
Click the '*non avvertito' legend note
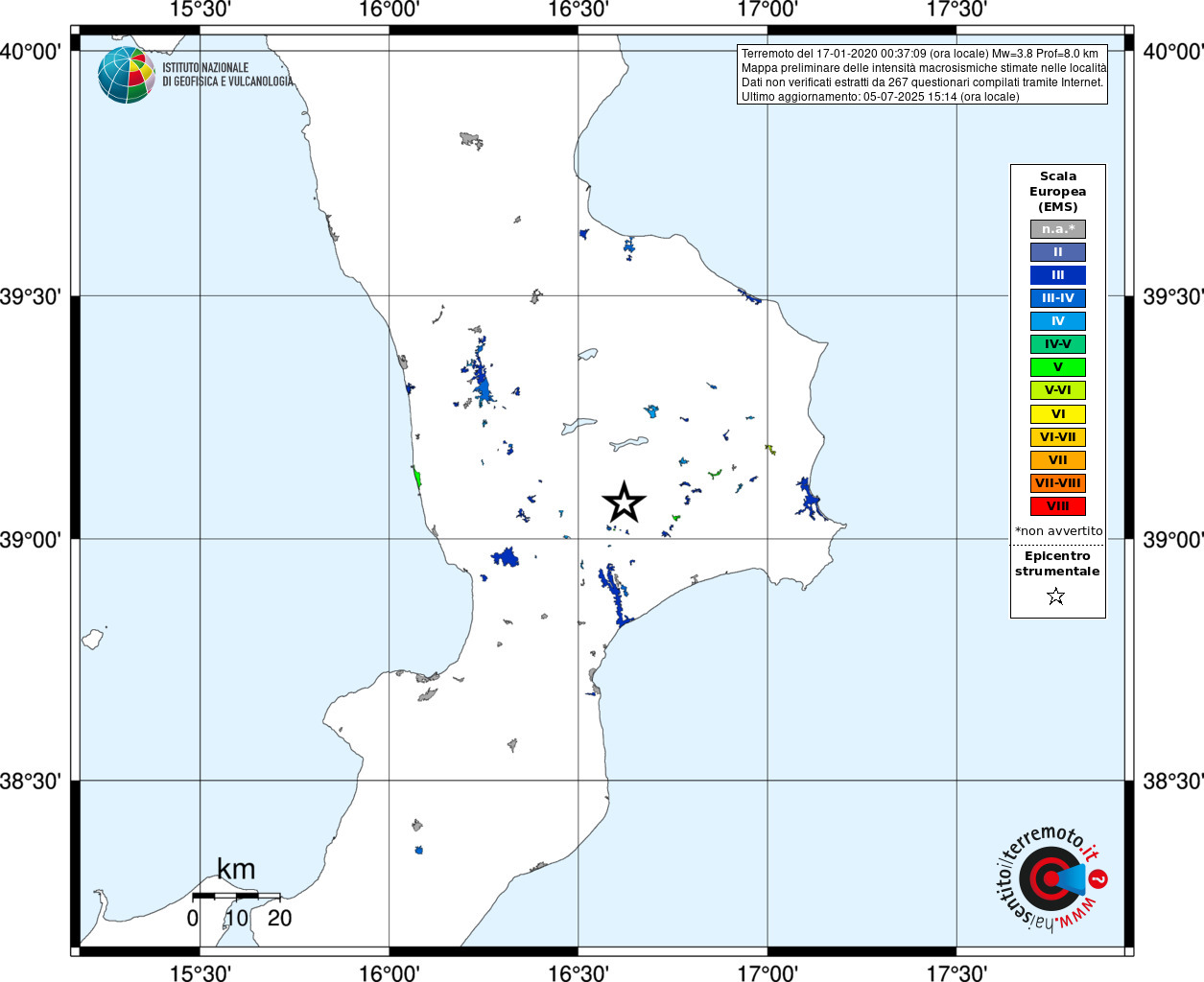pos(1059,531)
